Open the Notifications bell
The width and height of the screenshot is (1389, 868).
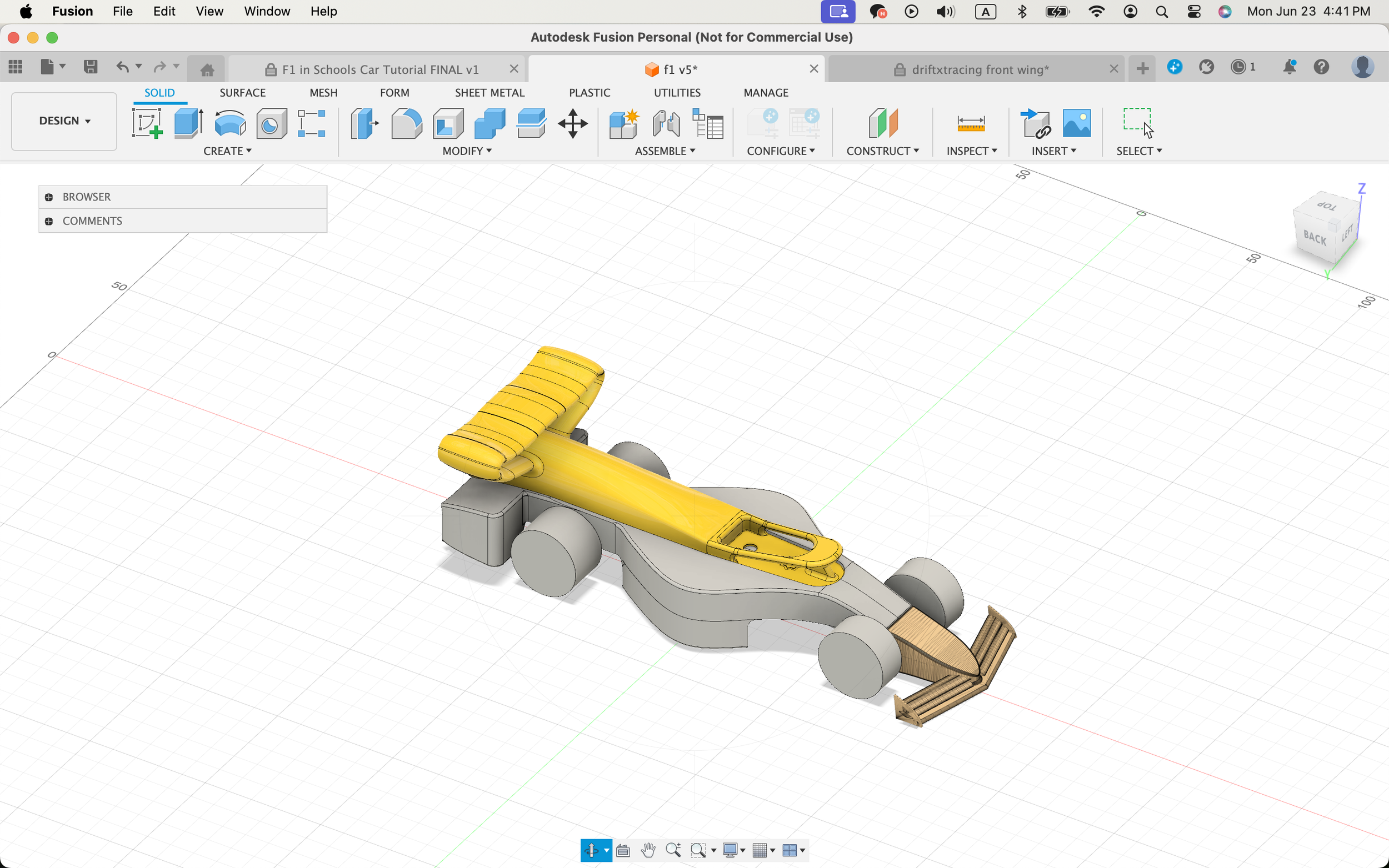(x=1289, y=67)
